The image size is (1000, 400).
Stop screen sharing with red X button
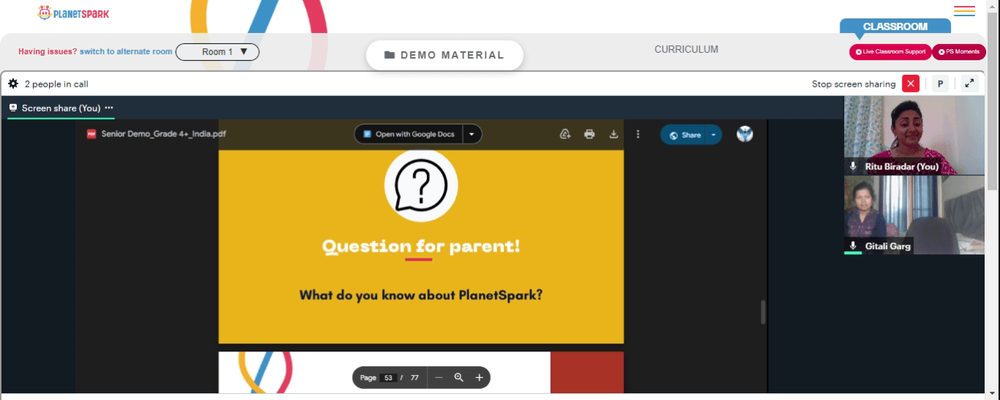tap(911, 84)
